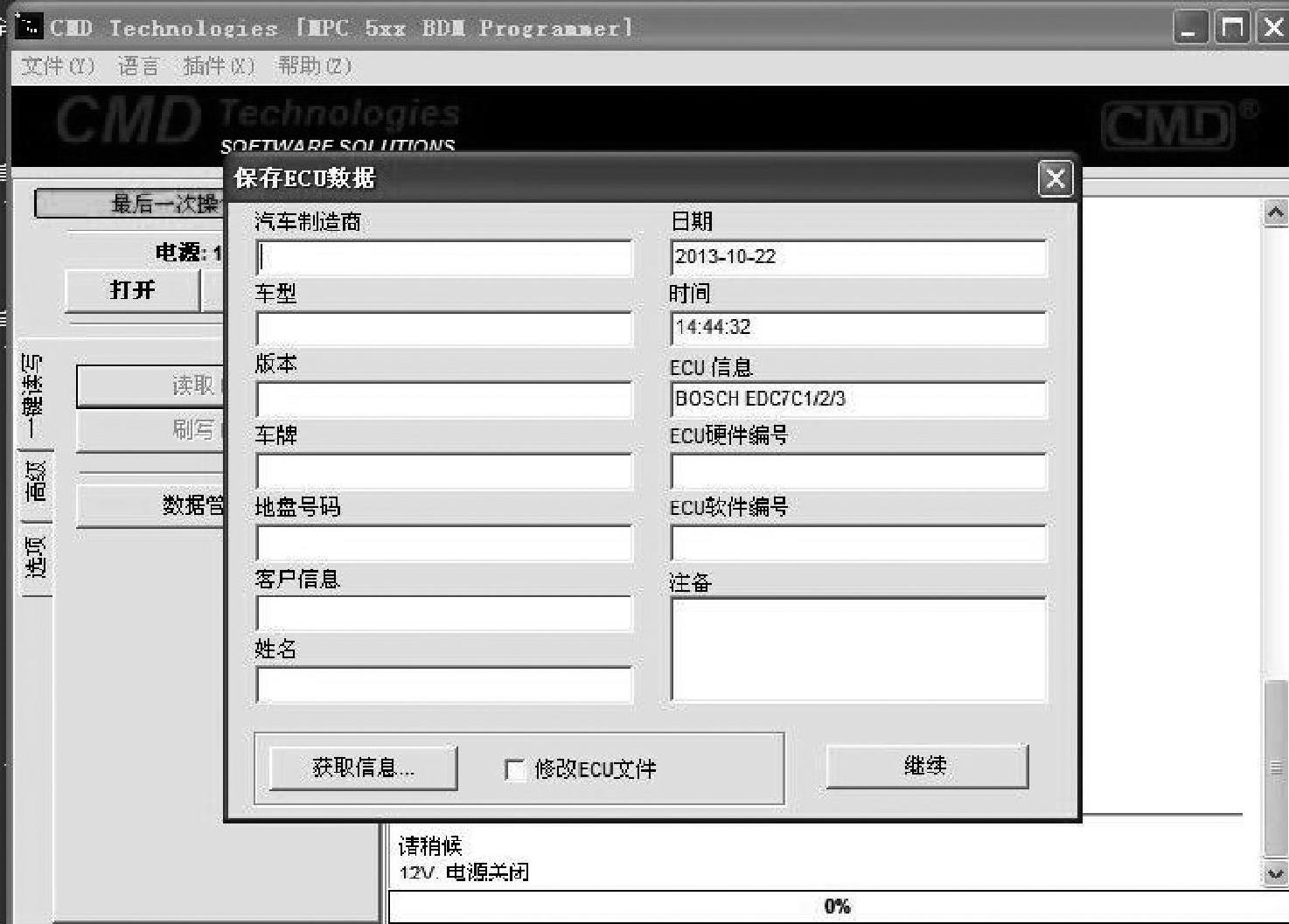Click the 车牌 input field
Screen dimensions: 1289x924
coord(444,471)
